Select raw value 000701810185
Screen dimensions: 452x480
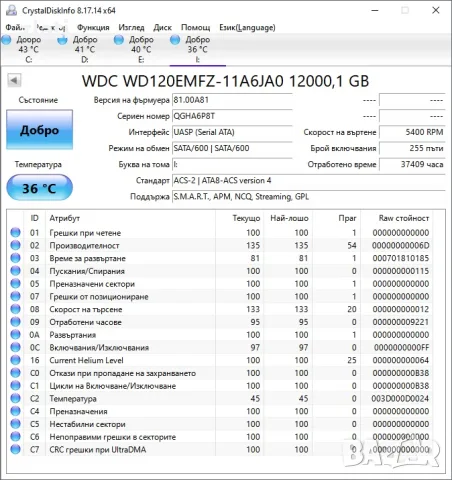point(401,258)
